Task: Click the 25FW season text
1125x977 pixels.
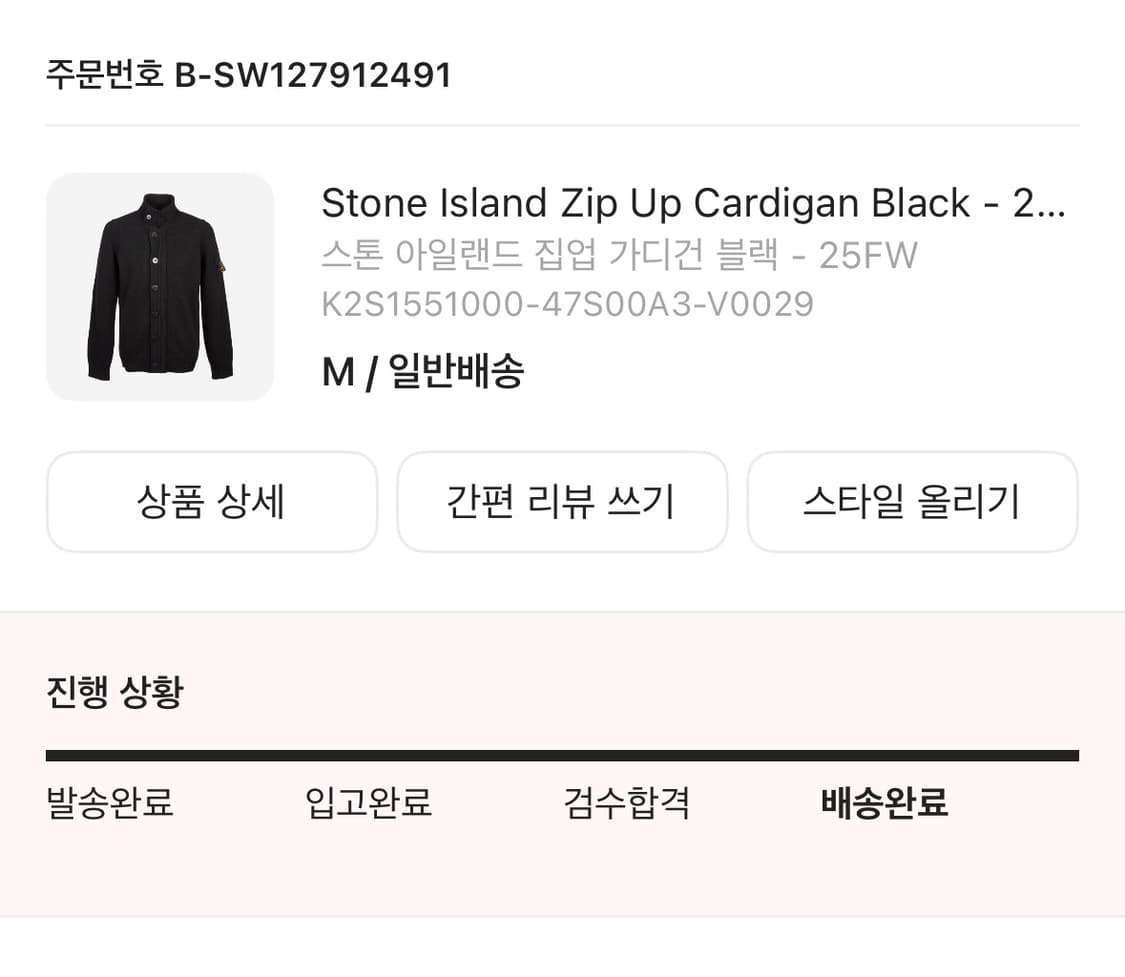Action: pyautogui.click(x=868, y=256)
